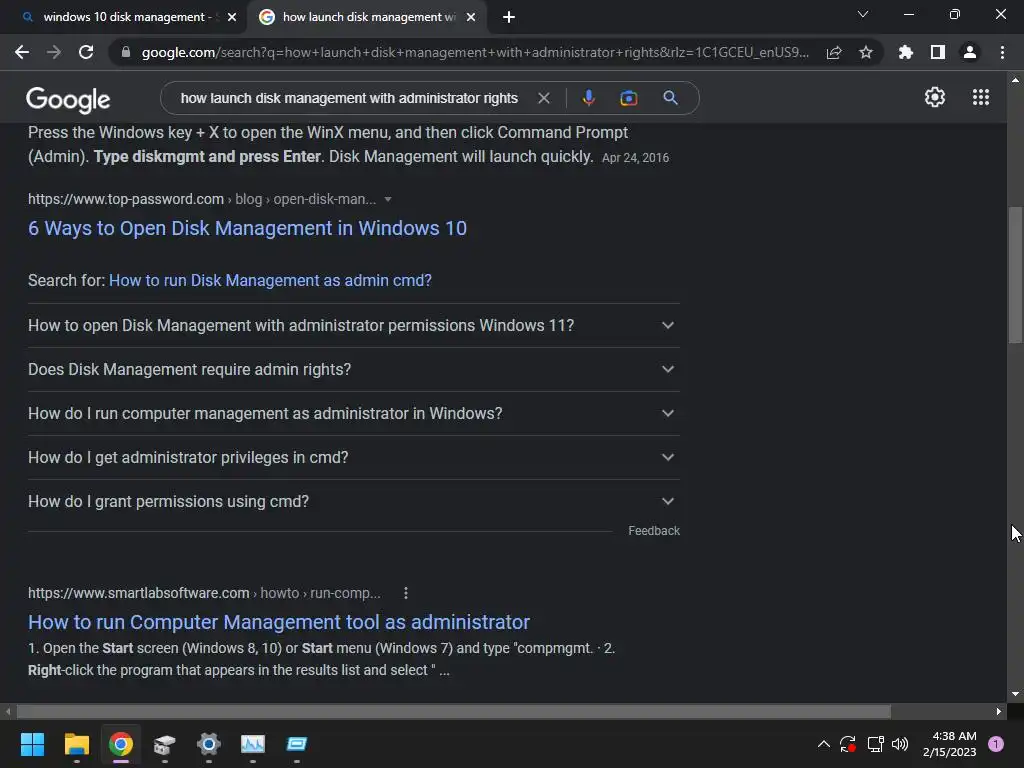Click the Chrome taskbar icon
Screen dimensions: 1024x768
point(121,744)
